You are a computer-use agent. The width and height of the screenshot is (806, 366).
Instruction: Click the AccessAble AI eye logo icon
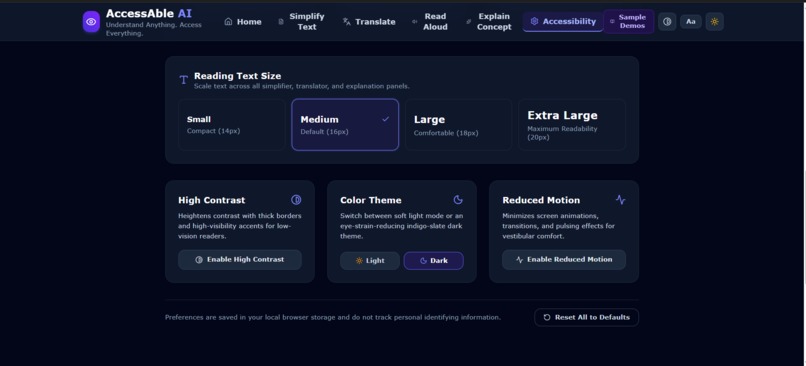[91, 22]
